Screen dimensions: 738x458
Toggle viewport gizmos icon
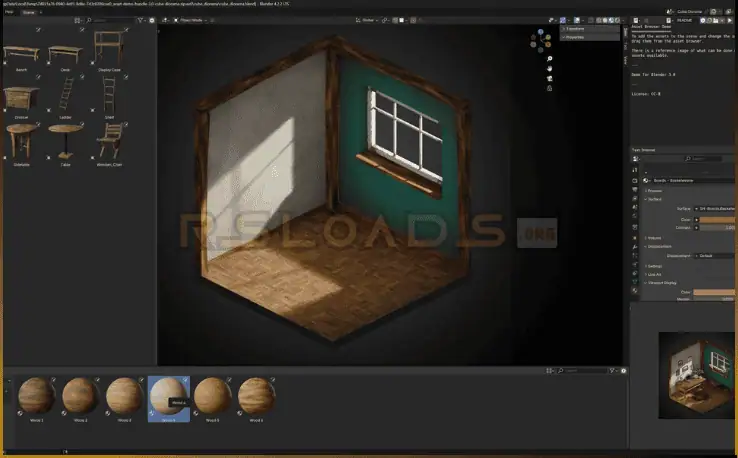click(x=563, y=20)
